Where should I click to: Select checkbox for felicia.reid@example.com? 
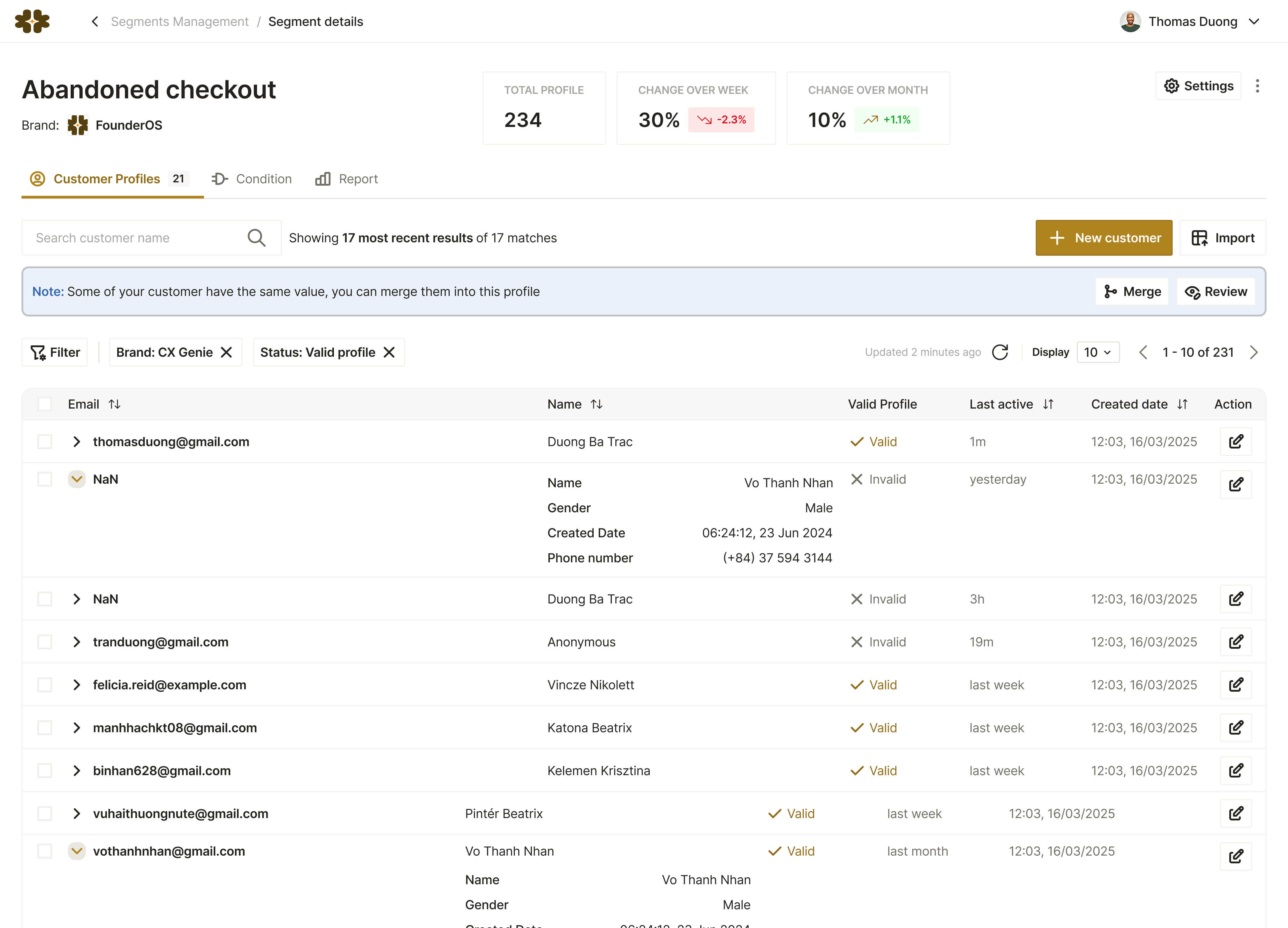[x=44, y=685]
